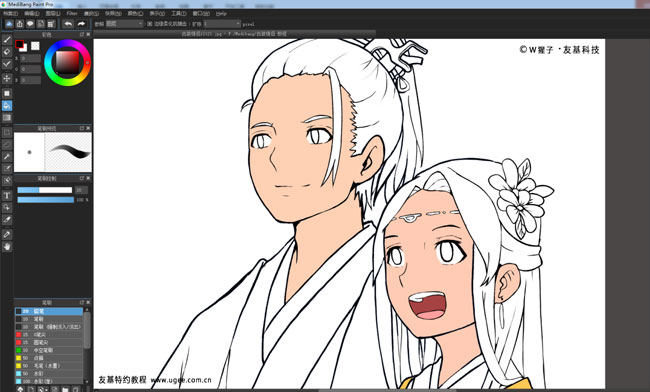Open the expand pixel dropdown

[x=222, y=24]
